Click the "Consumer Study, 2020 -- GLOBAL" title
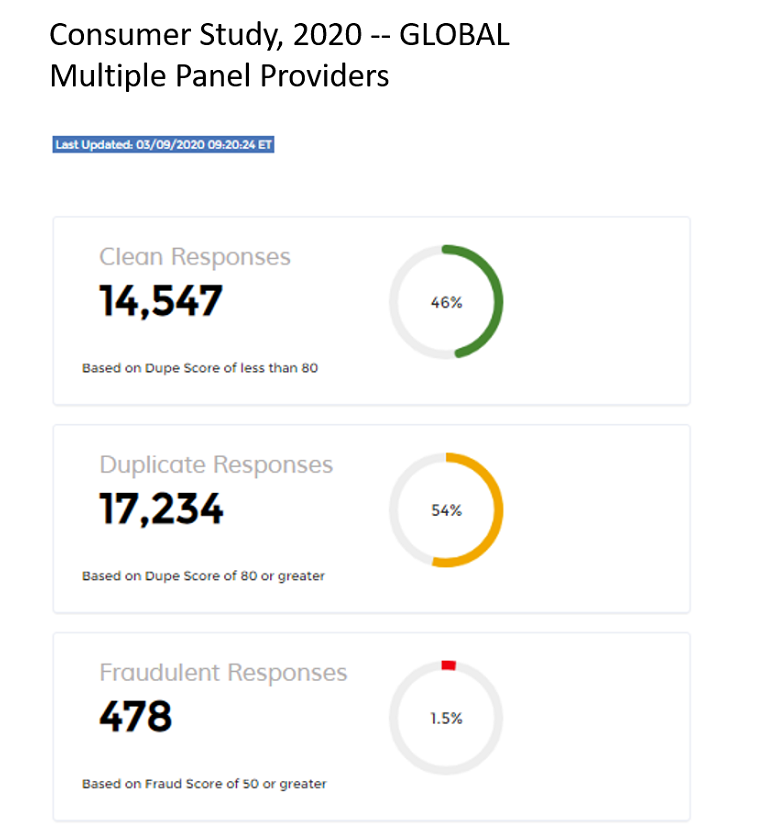The image size is (758, 835). [279, 35]
